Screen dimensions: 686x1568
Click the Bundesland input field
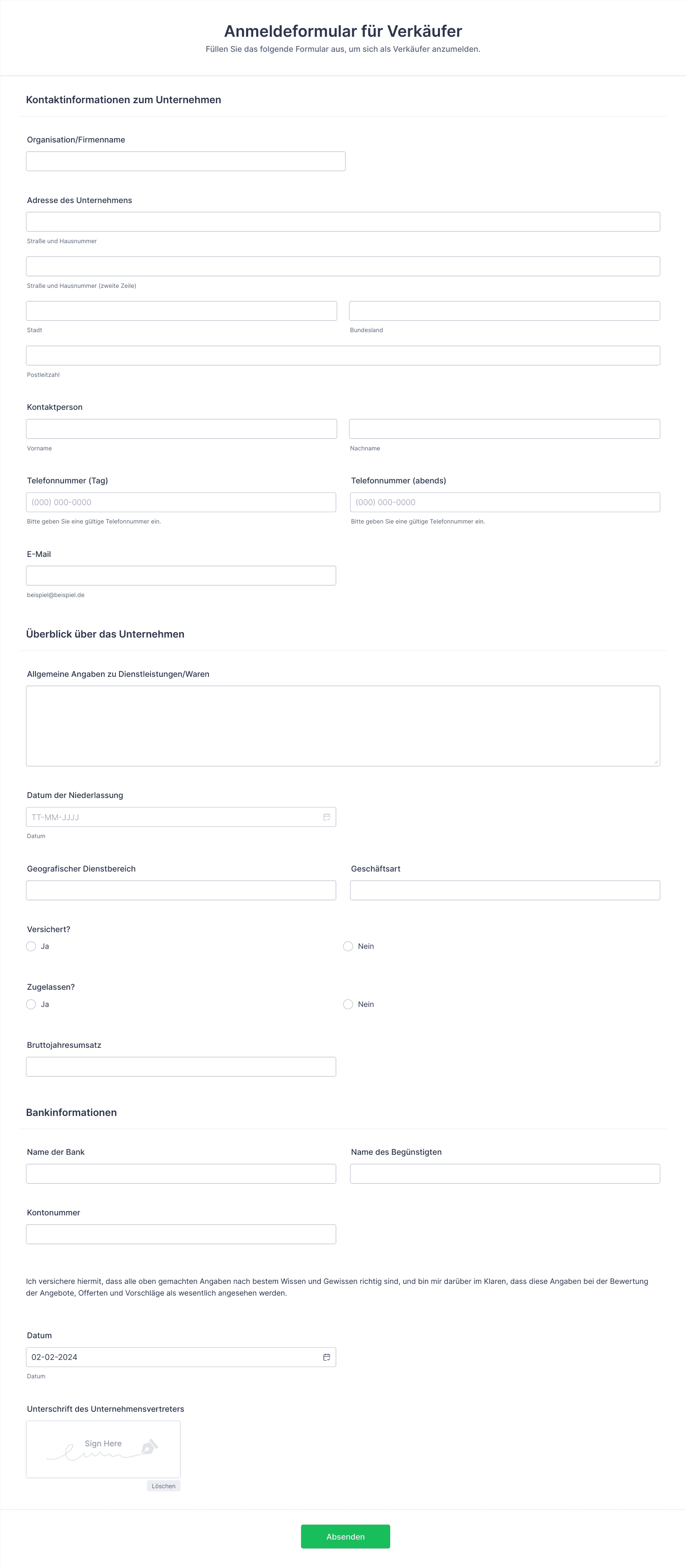[504, 311]
